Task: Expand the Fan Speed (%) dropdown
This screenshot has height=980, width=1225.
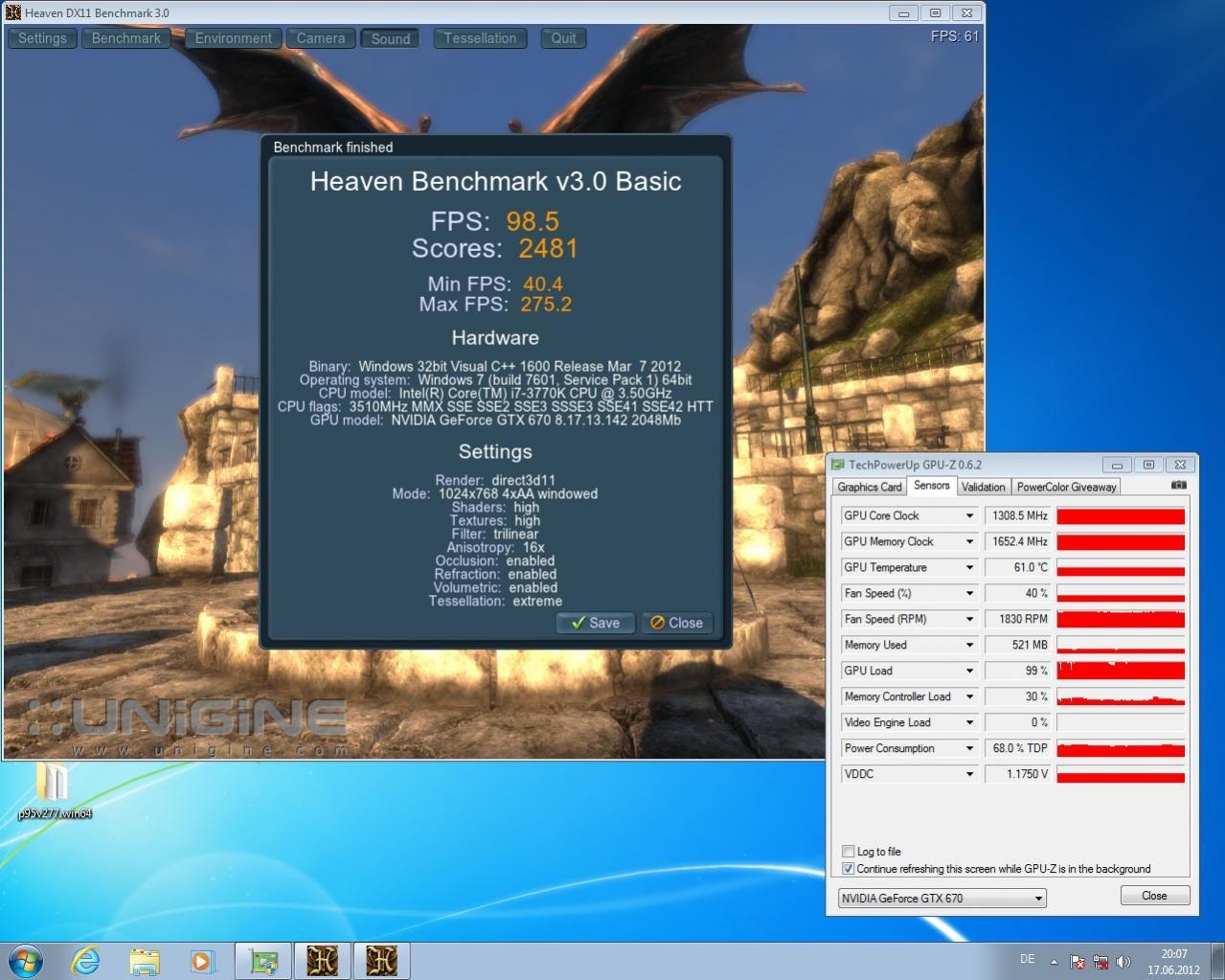Action: (x=969, y=593)
